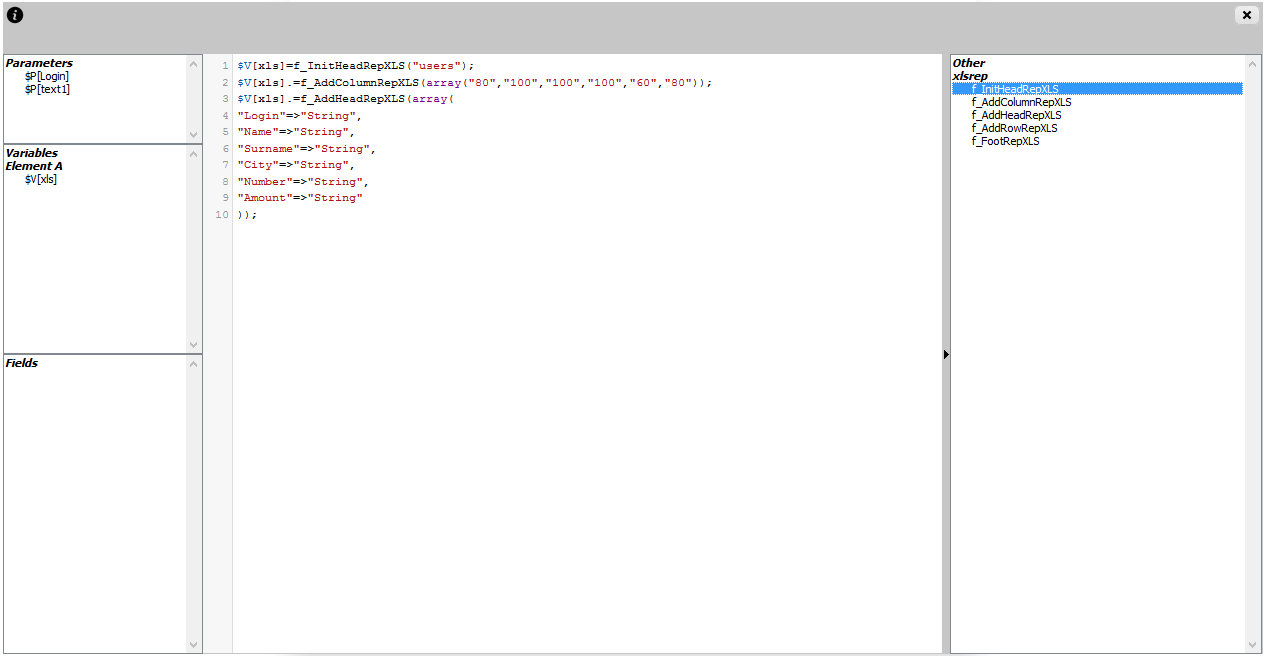Image resolution: width=1266 pixels, height=656 pixels.
Task: Click the Fields panel scroll up arrow
Action: coord(194,364)
